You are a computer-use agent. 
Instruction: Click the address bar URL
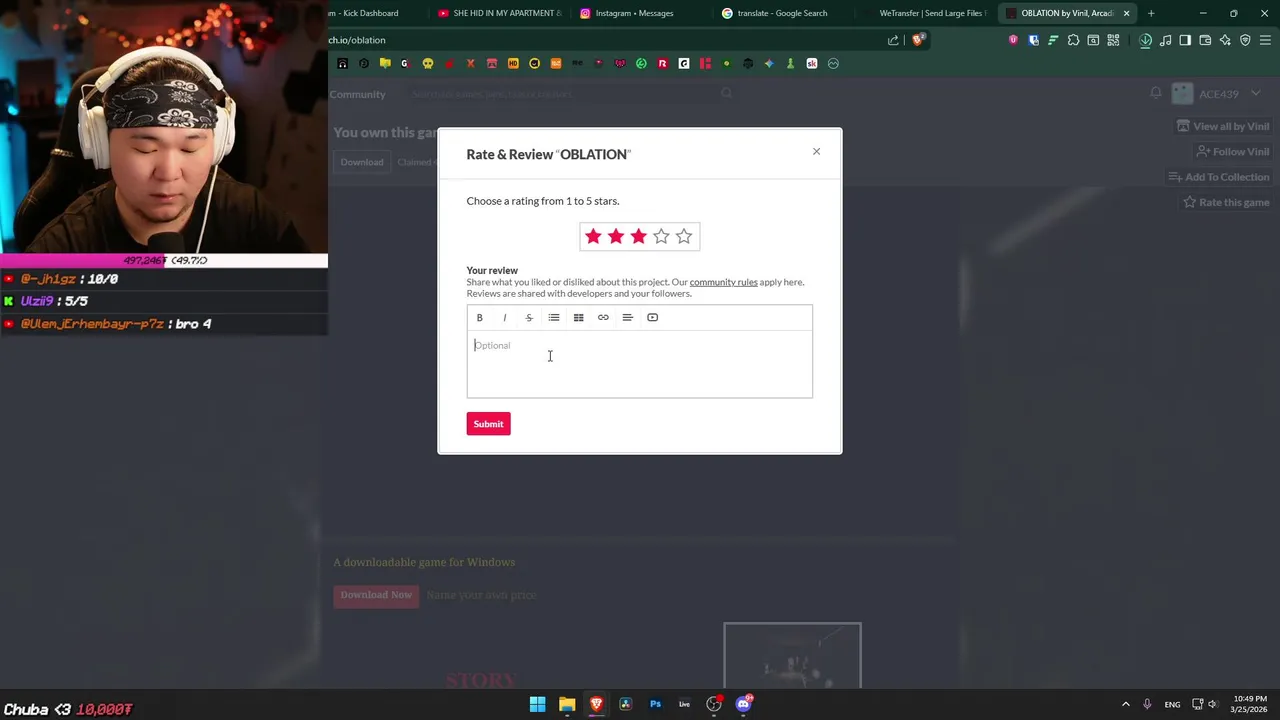(357, 40)
